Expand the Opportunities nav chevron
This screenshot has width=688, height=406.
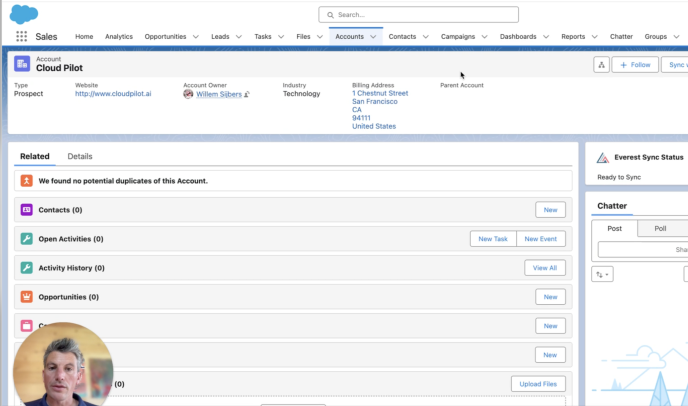196,37
